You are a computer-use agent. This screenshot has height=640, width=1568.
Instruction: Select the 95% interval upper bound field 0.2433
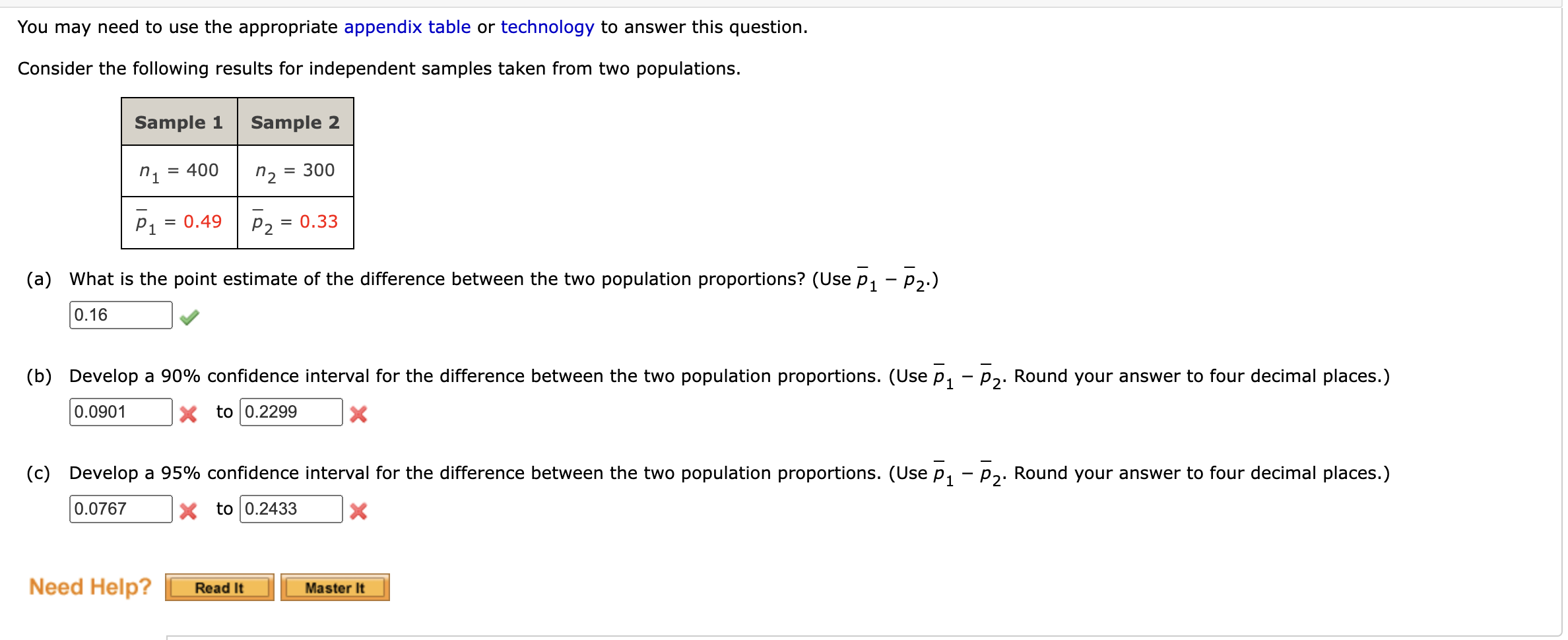click(x=290, y=508)
